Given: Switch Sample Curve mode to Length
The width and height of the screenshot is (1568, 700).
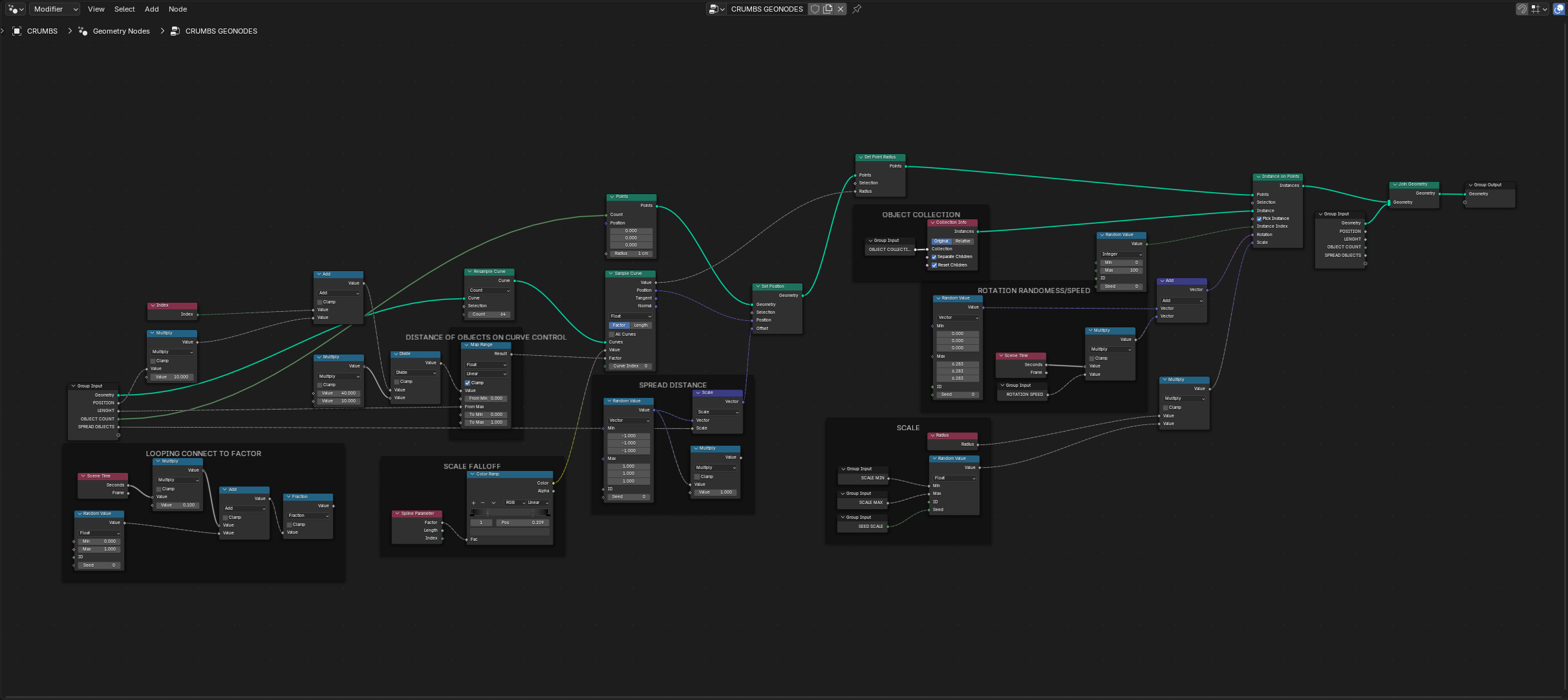Looking at the screenshot, I should click(x=641, y=325).
